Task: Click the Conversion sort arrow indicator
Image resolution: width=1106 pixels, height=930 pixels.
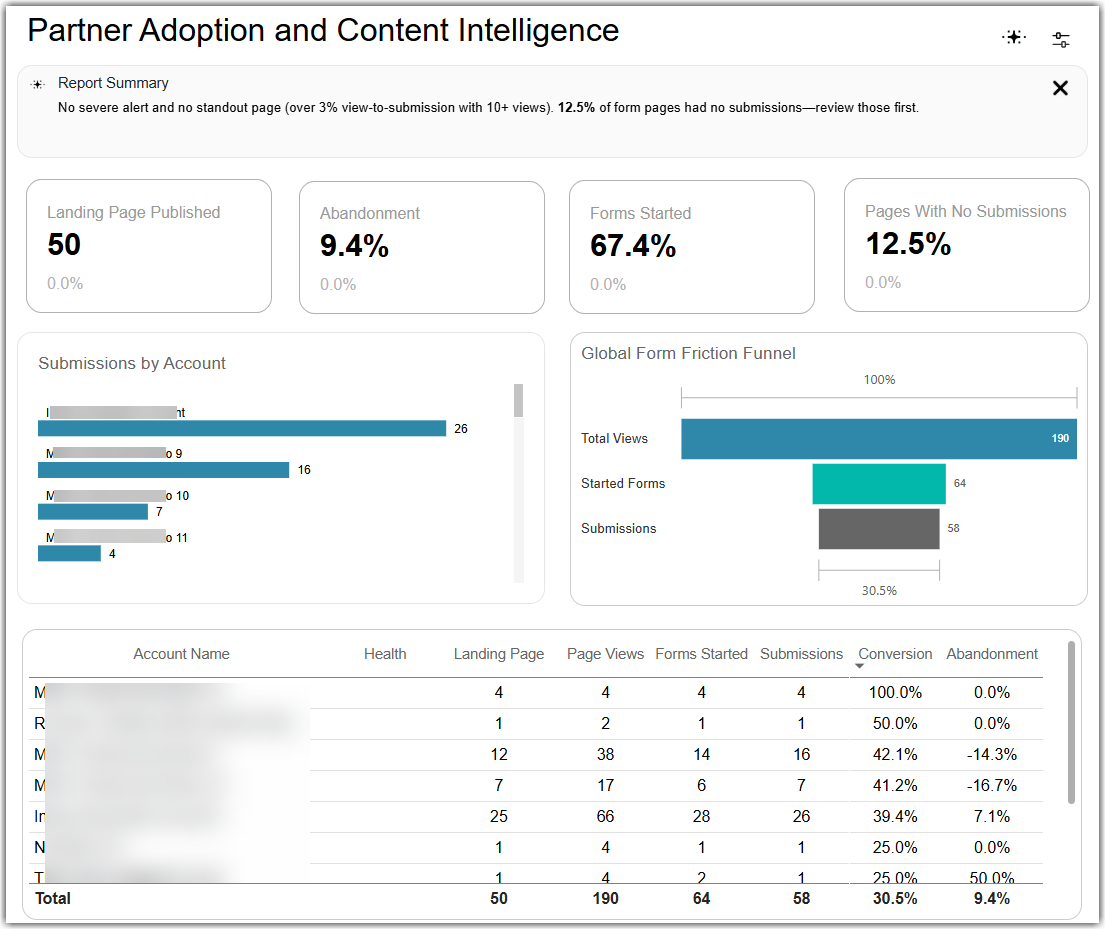Action: [x=859, y=666]
